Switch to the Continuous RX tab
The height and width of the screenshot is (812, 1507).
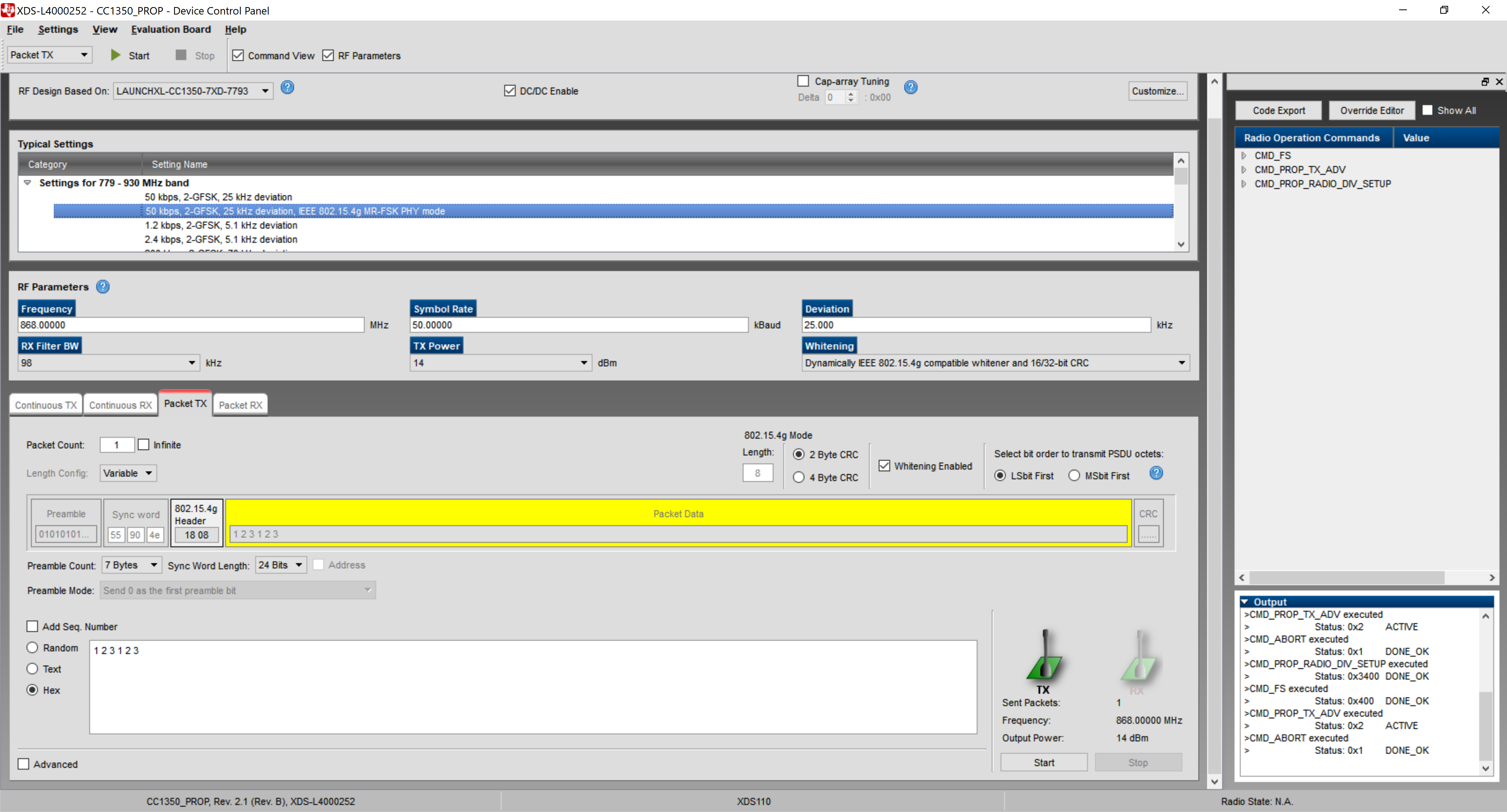coord(120,404)
